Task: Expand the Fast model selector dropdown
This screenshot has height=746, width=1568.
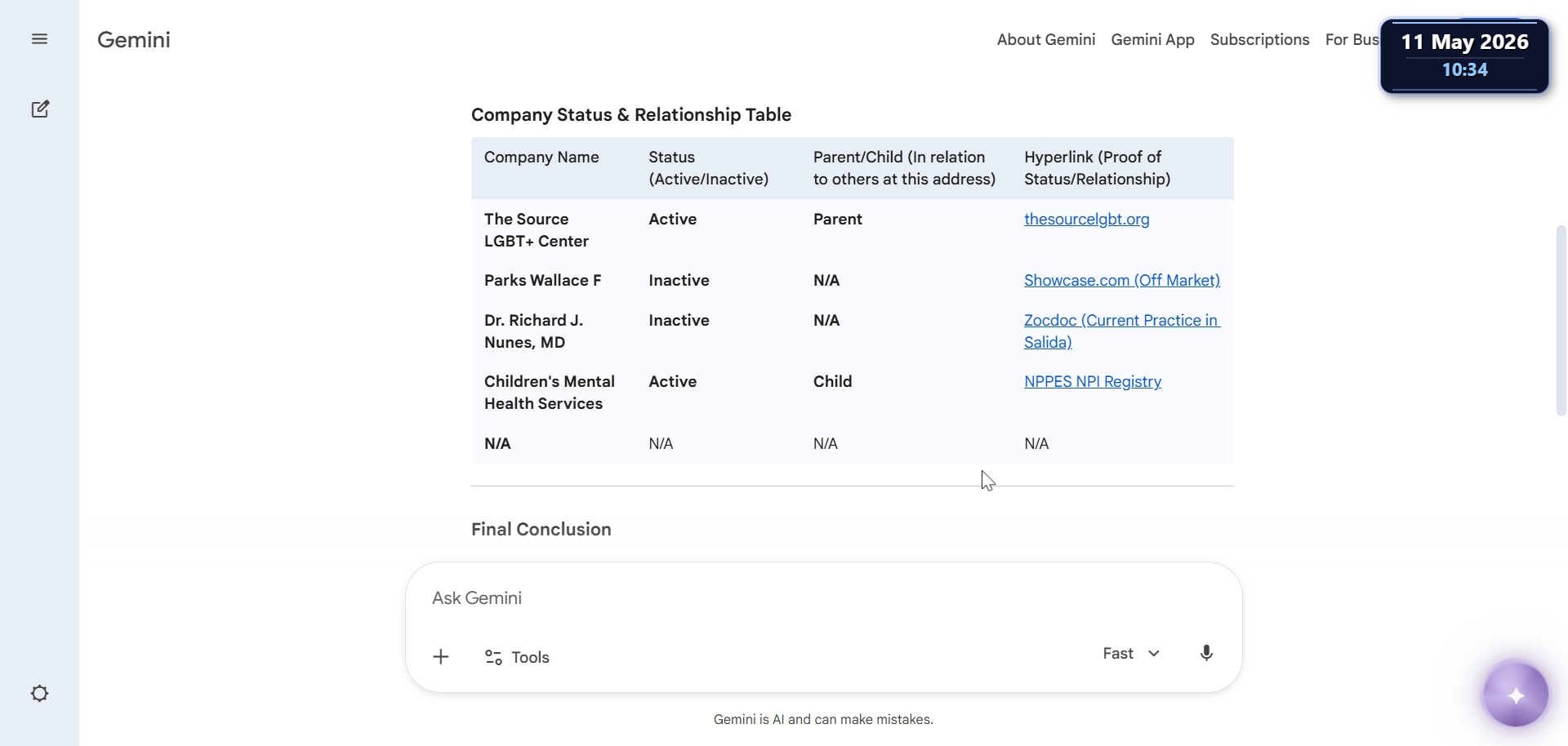Action: 1131,653
